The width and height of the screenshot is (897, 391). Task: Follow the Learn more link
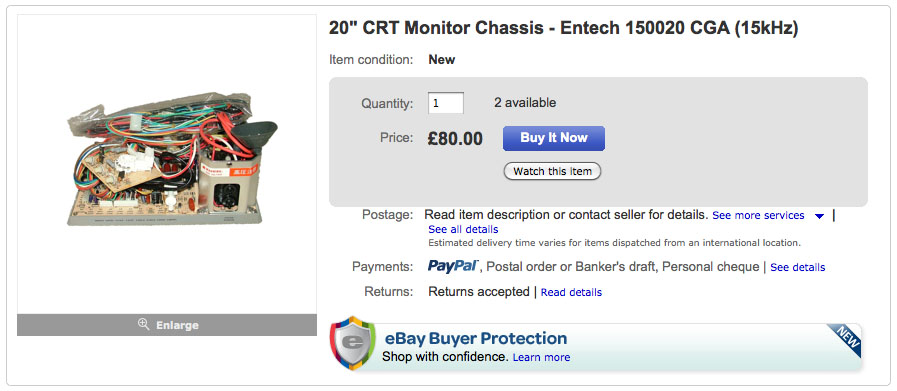541,357
